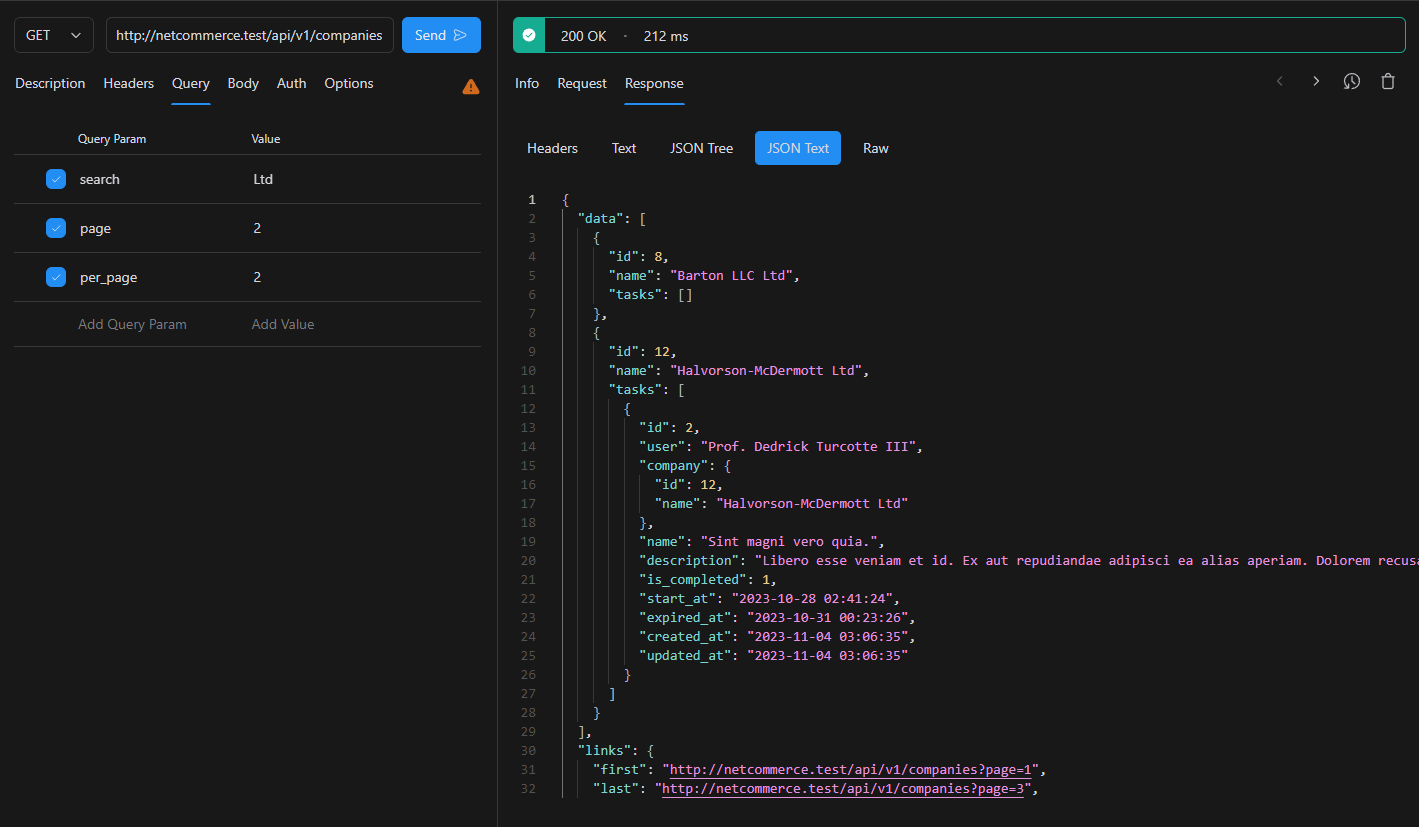Open the first page pagination link
This screenshot has height=827, width=1419.
(x=846, y=769)
